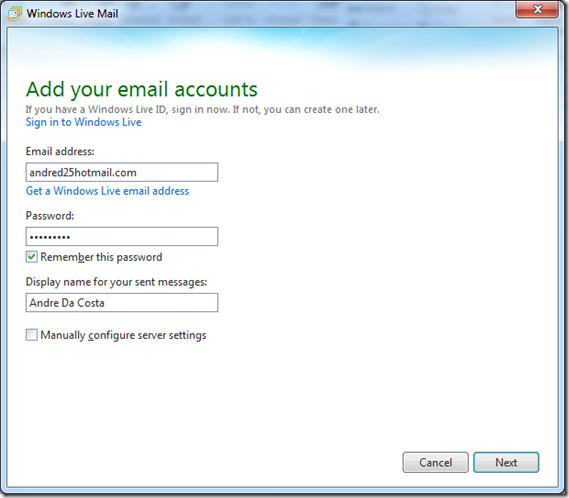Close the Windows Live Mail dialog
This screenshot has height=498, width=569.
click(x=537, y=9)
